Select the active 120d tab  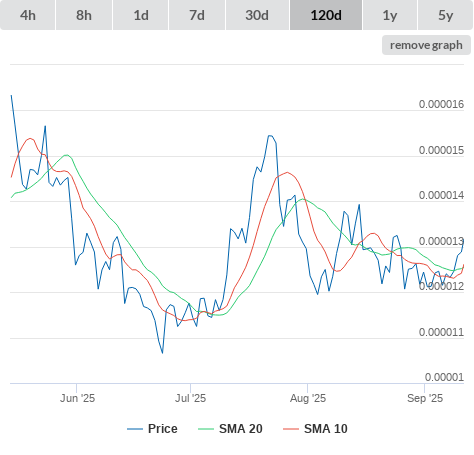[x=326, y=15]
